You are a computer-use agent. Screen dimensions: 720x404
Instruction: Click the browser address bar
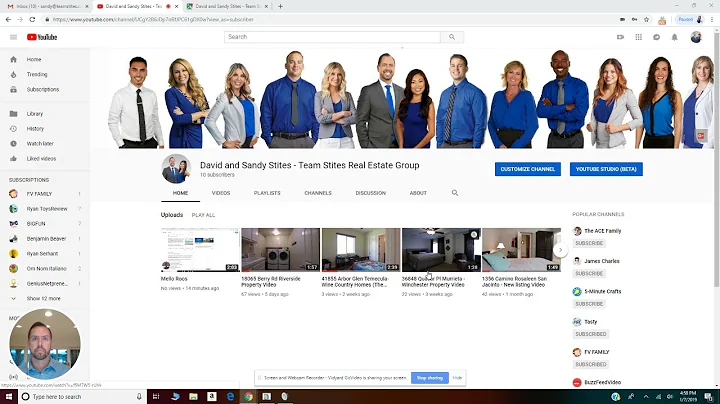tap(331, 19)
